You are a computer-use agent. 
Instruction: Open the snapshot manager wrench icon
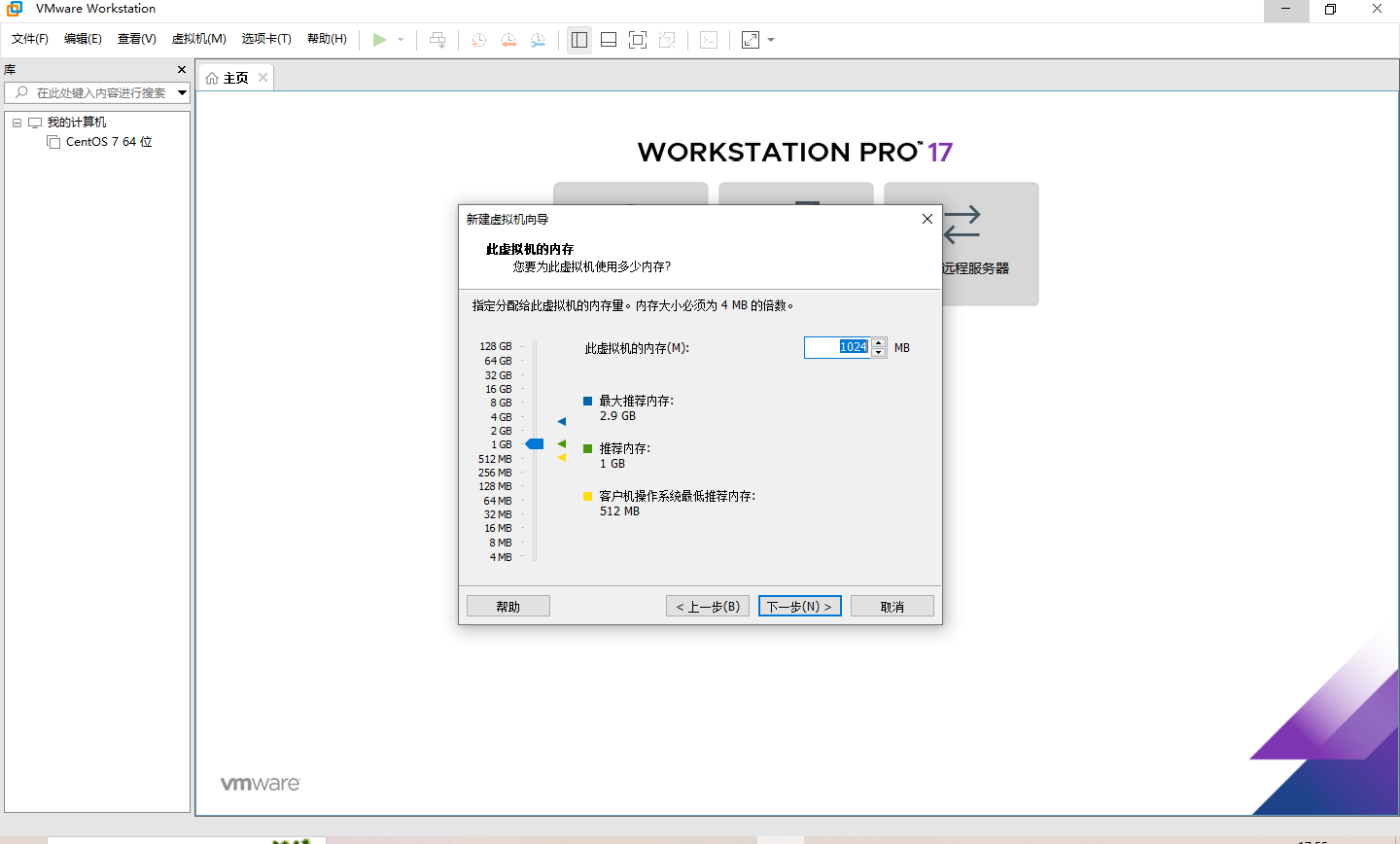(x=538, y=40)
